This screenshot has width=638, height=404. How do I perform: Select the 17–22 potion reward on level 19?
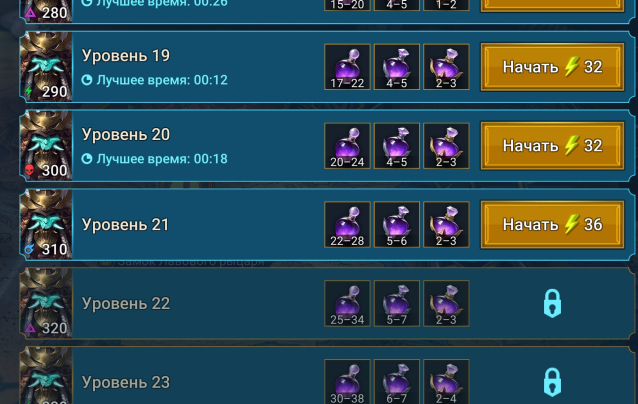(x=347, y=67)
